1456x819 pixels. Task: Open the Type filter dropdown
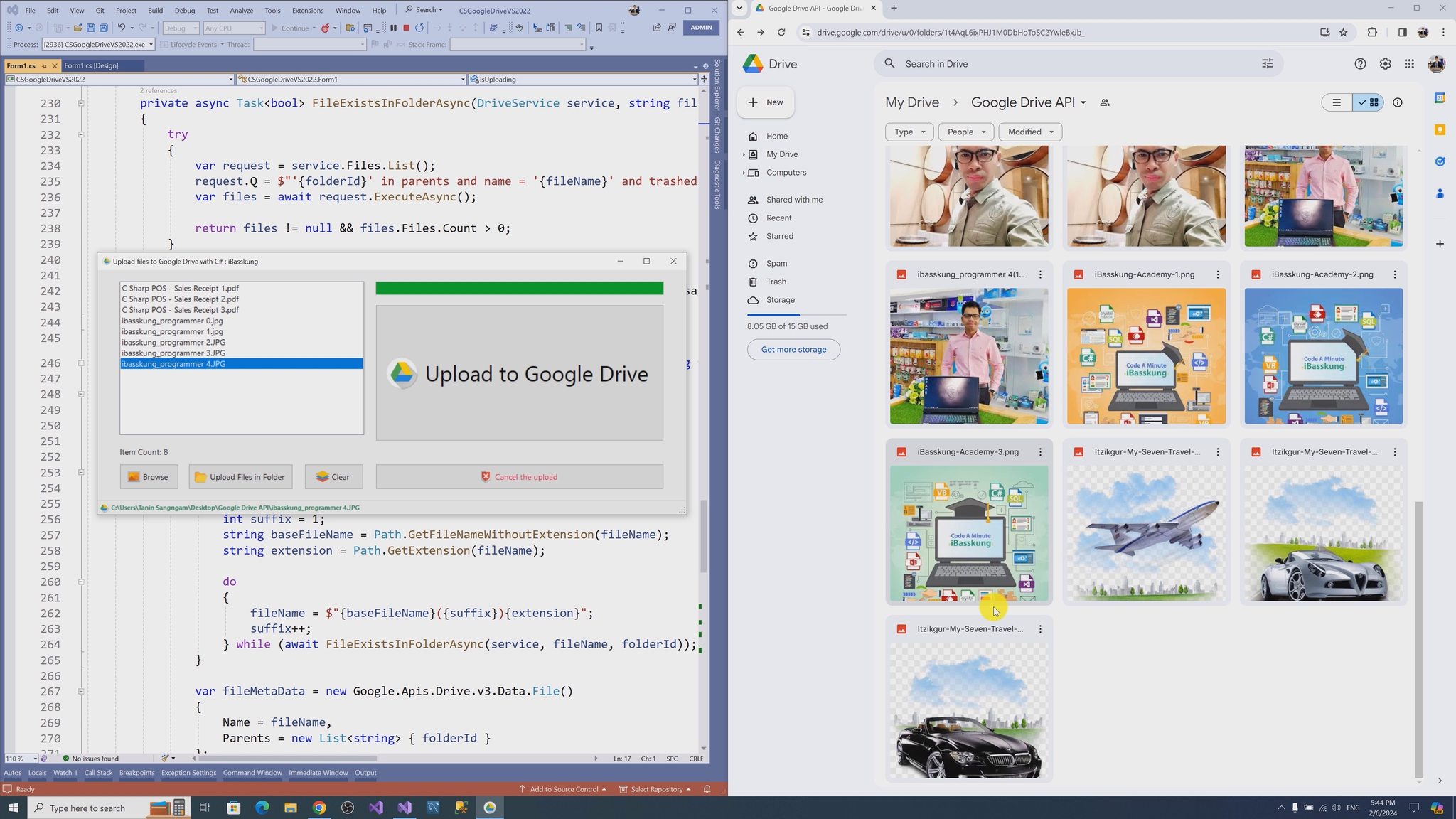[x=909, y=132]
